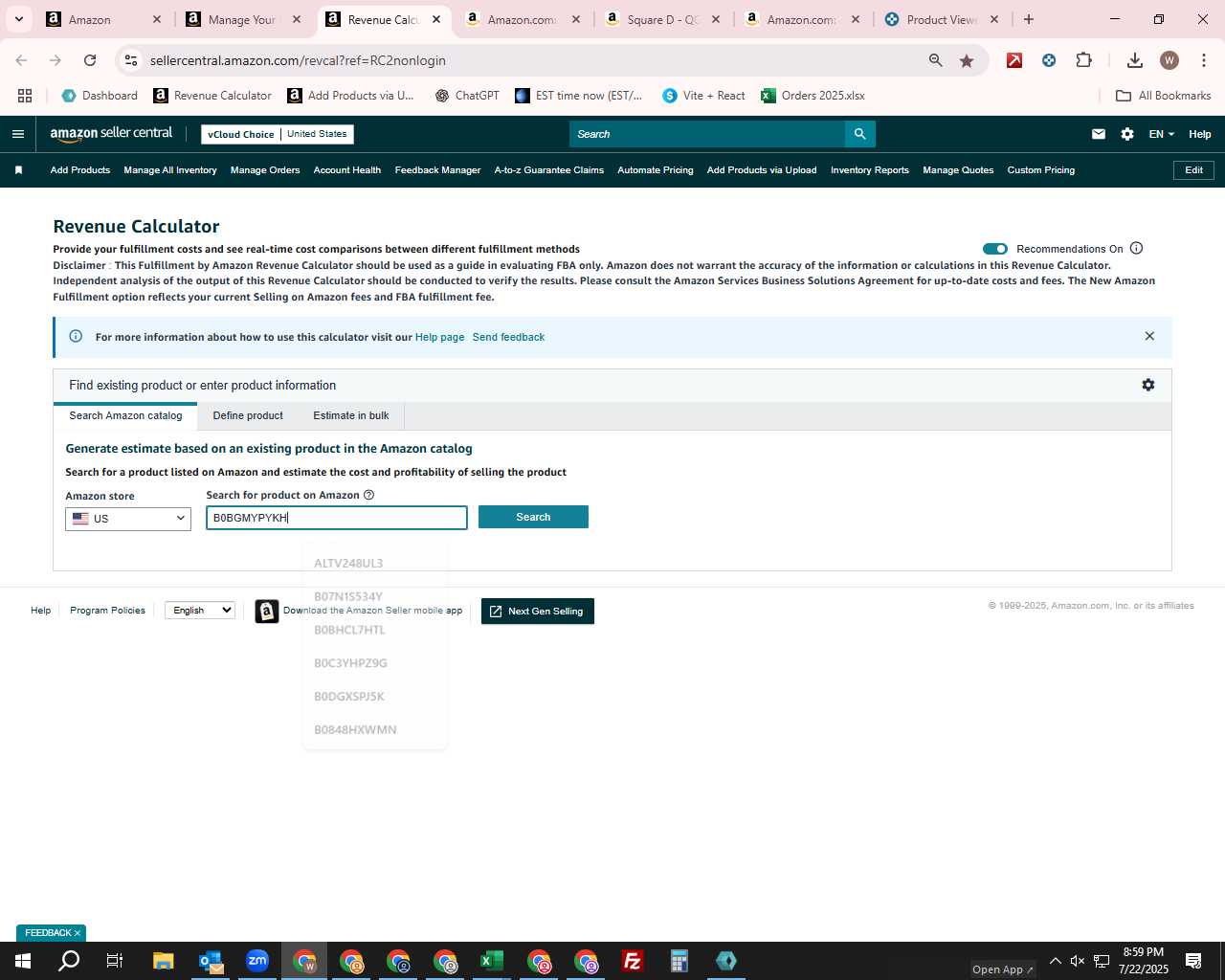Open Program Policies footer link
Screen dimensions: 1225x980
click(x=107, y=610)
